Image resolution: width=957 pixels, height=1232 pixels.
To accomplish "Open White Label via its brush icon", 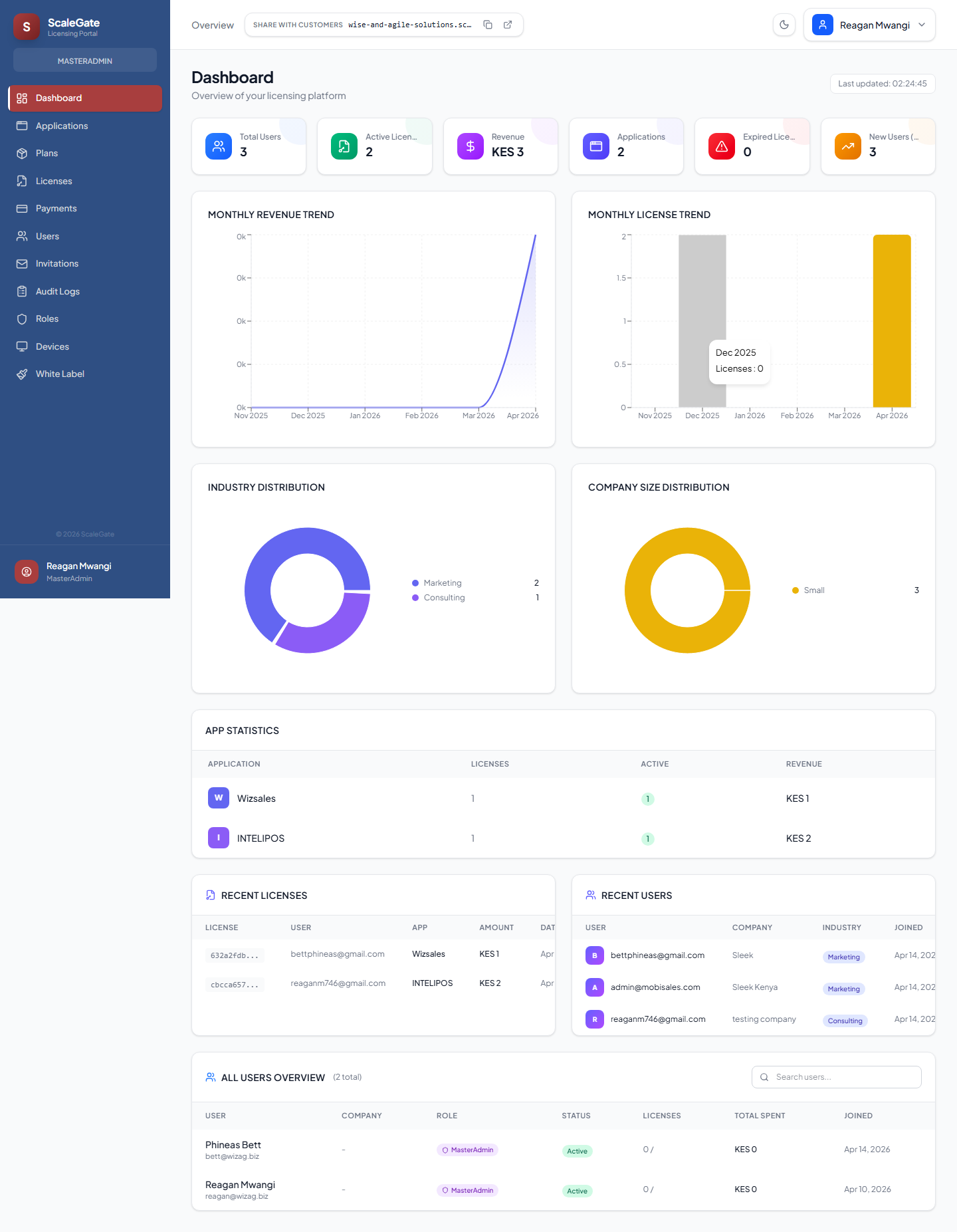I will (x=22, y=374).
